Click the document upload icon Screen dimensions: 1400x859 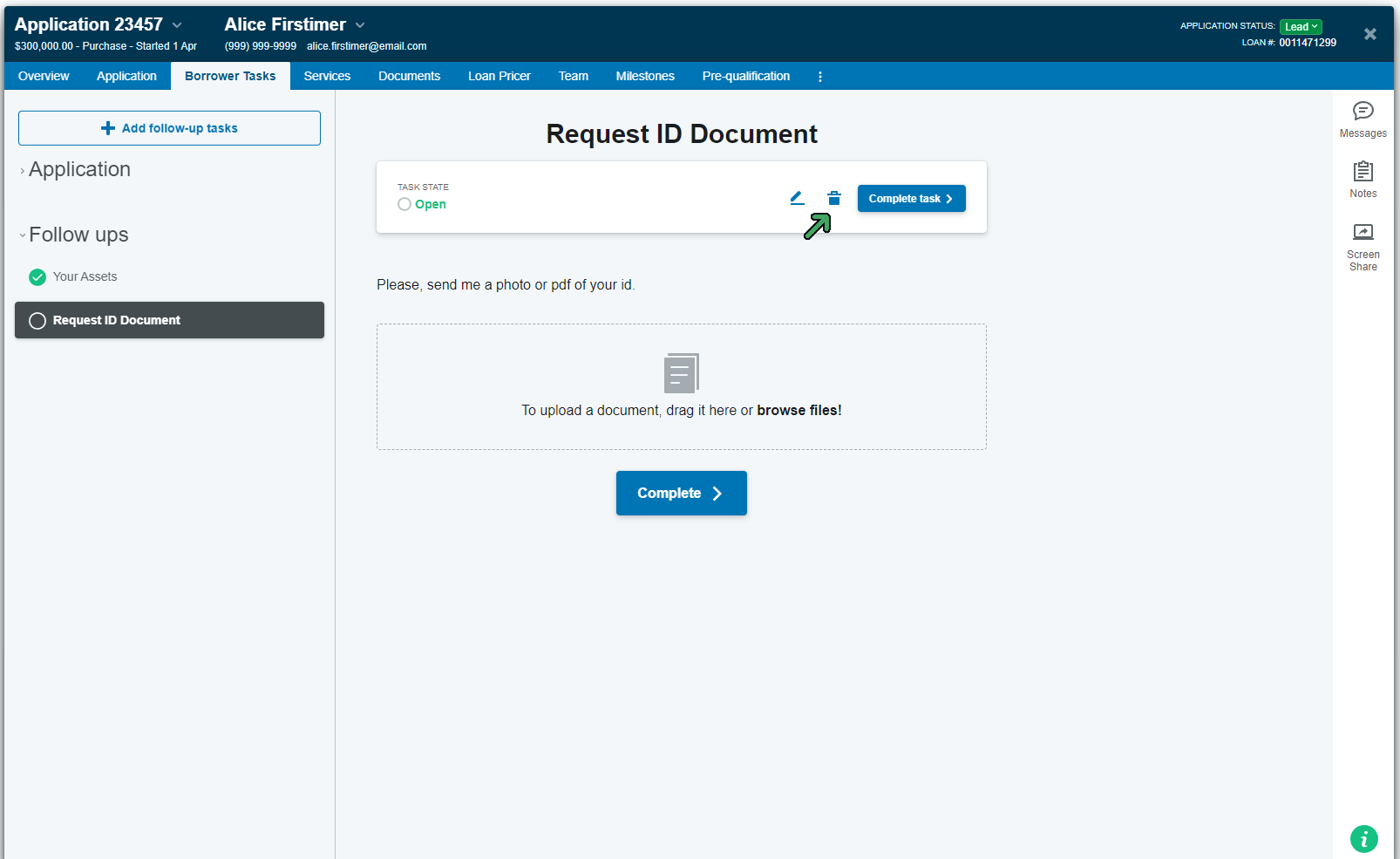click(681, 373)
